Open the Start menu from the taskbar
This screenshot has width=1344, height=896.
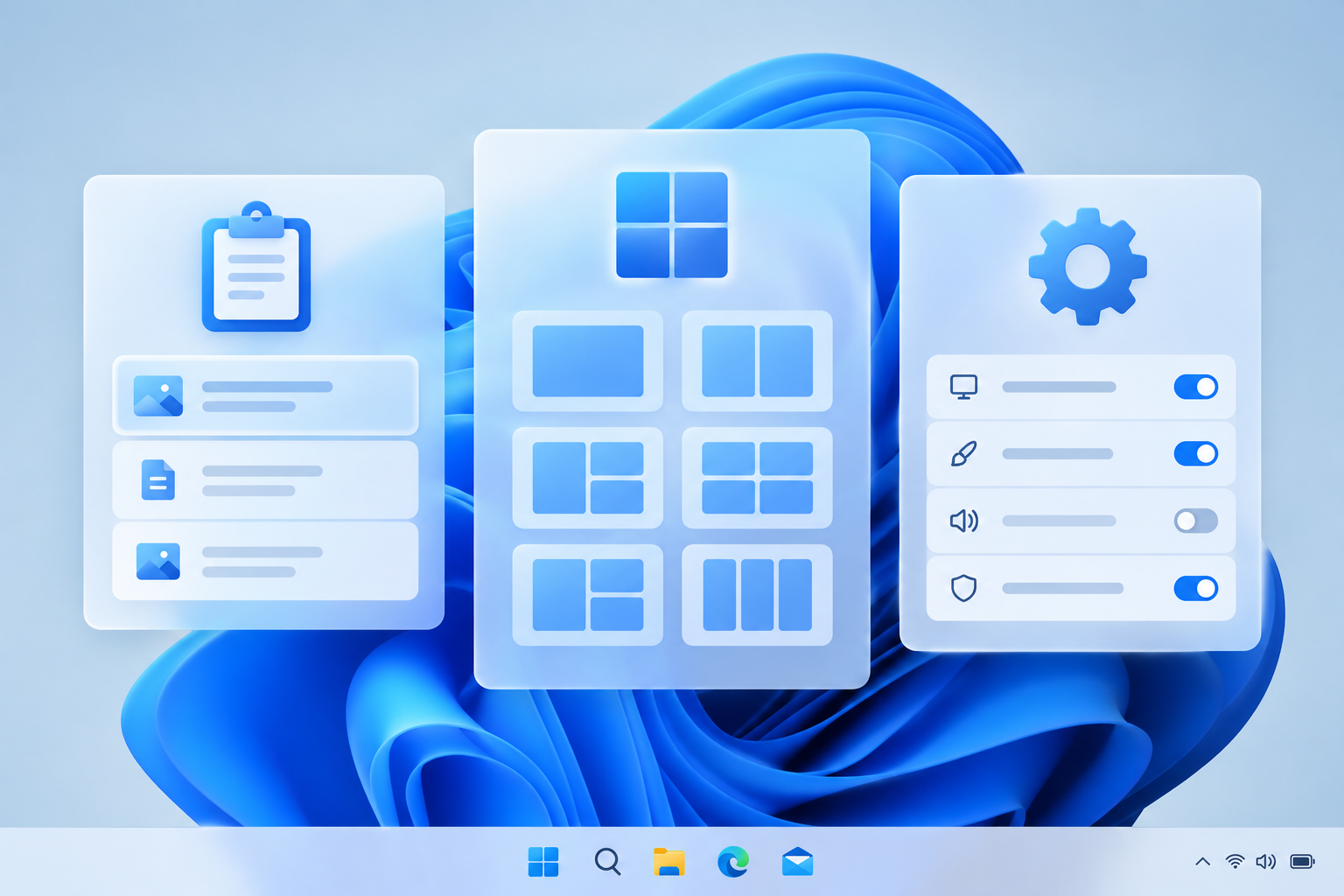(x=543, y=862)
